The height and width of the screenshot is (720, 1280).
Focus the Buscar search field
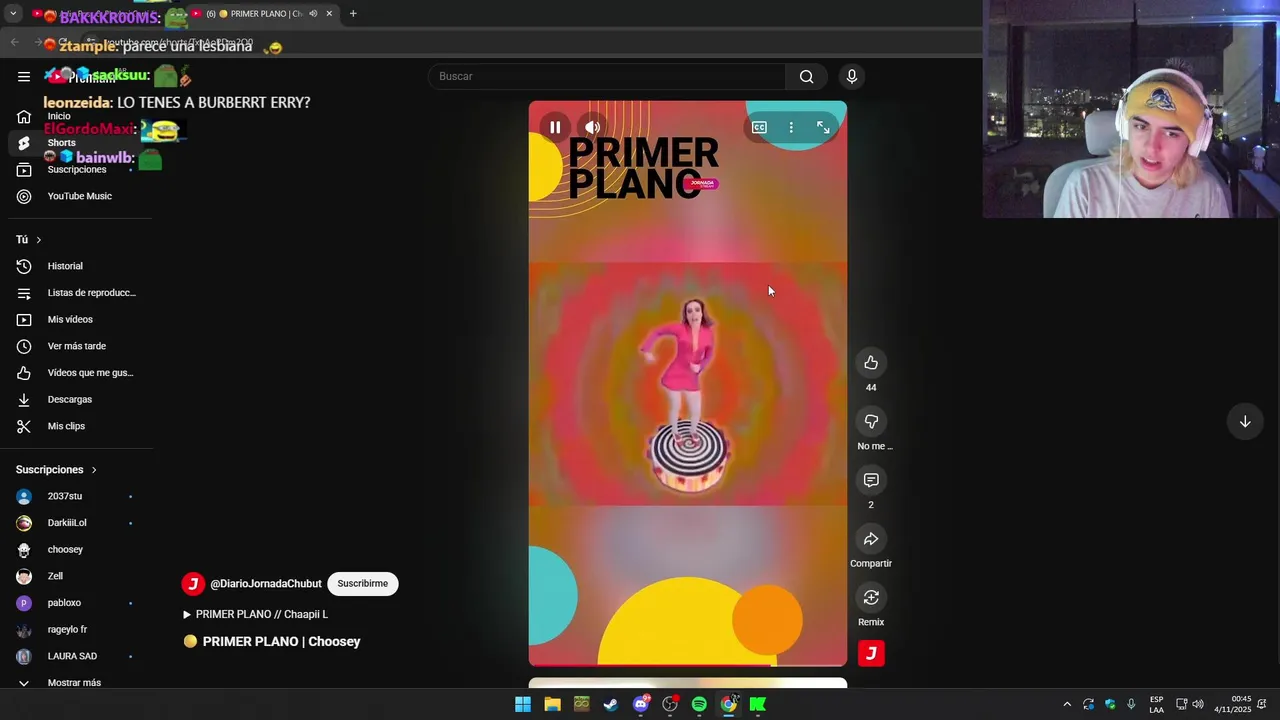click(608, 76)
